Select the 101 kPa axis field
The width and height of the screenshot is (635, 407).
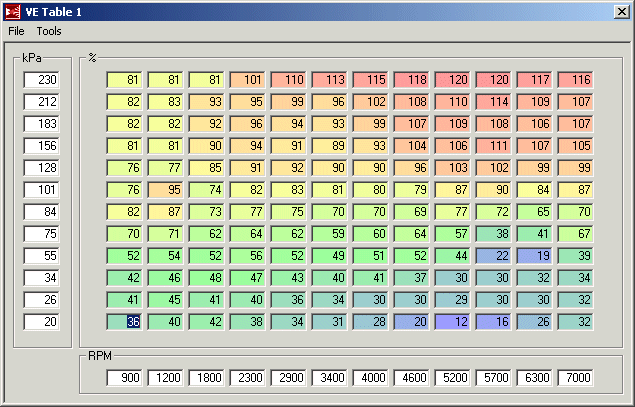click(x=43, y=190)
